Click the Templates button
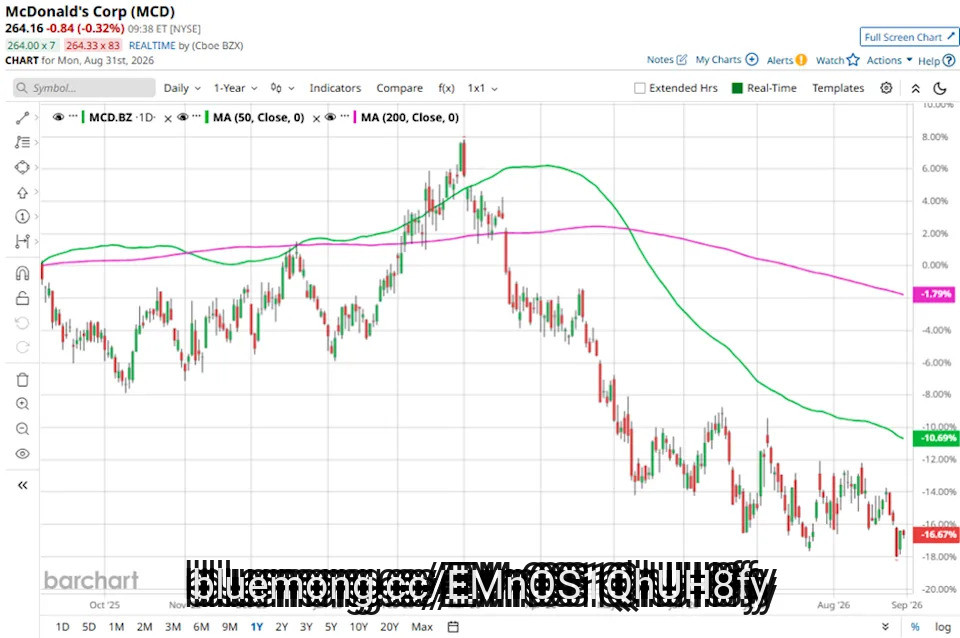 tap(838, 88)
